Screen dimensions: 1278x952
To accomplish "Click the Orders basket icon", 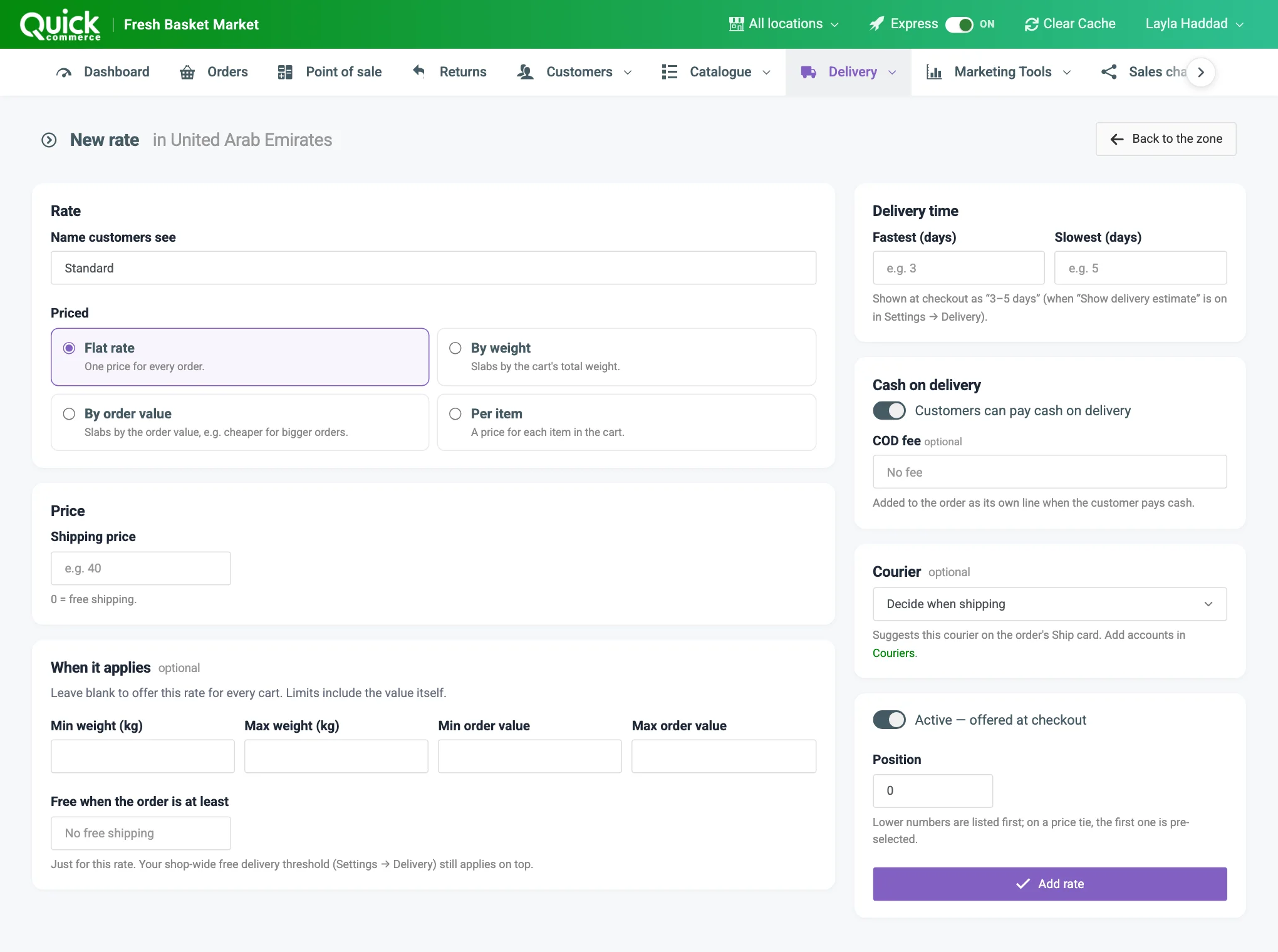I will (x=187, y=73).
